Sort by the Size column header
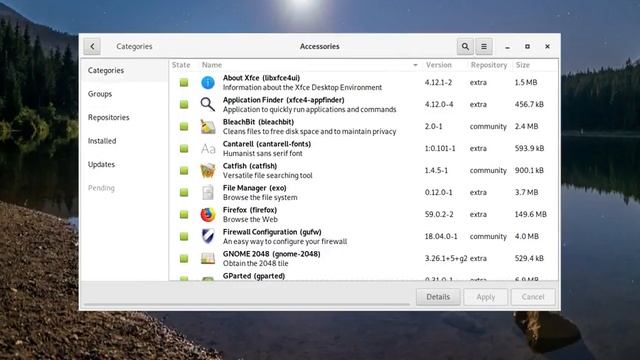 coord(522,65)
